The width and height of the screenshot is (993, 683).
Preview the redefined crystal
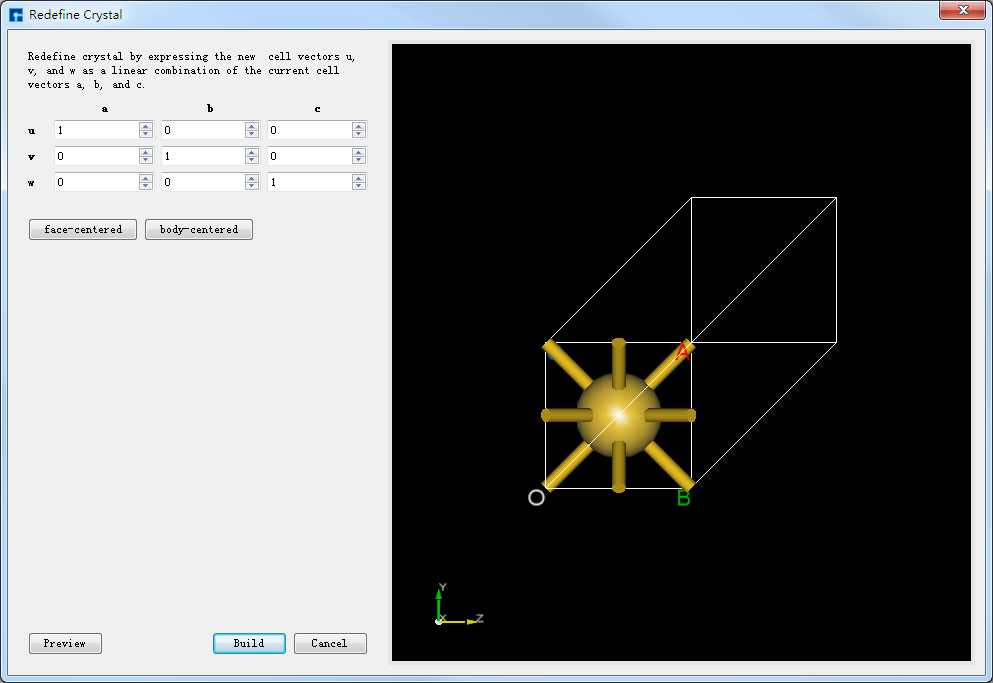(65, 643)
